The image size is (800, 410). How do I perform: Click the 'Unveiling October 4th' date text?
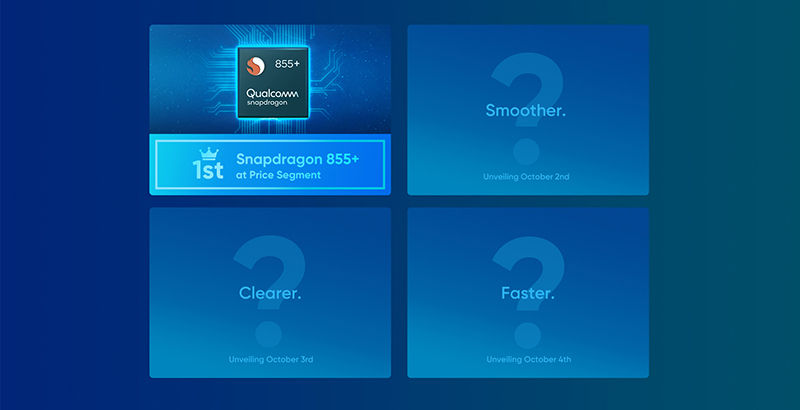[528, 358]
